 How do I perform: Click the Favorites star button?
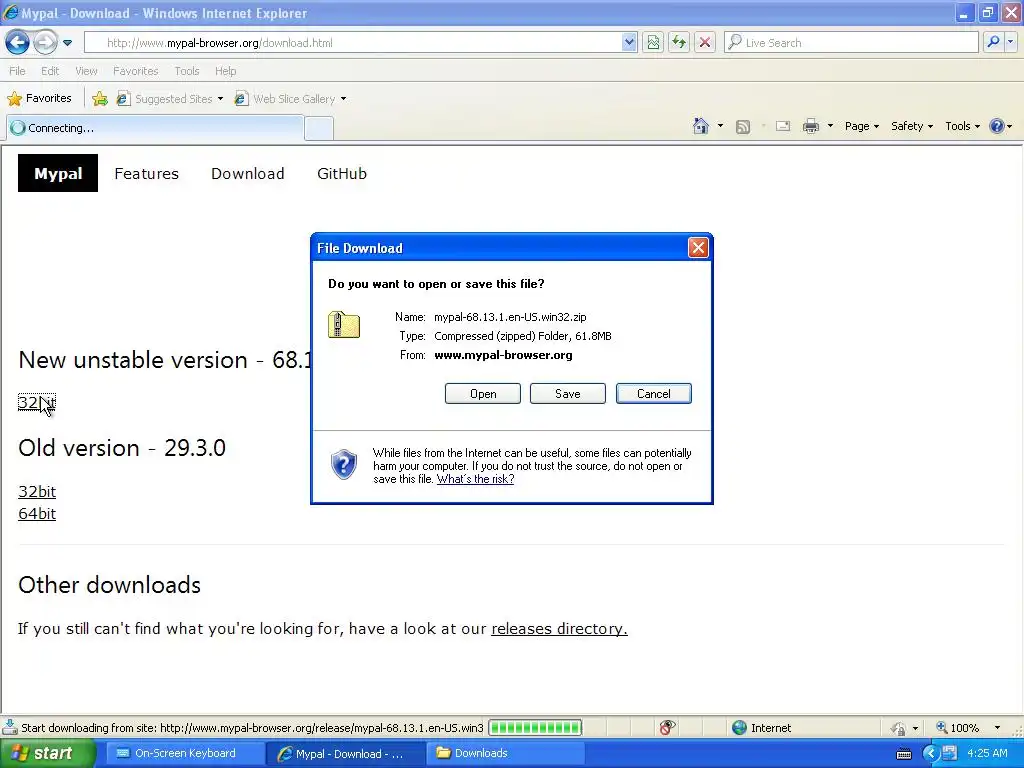click(39, 99)
